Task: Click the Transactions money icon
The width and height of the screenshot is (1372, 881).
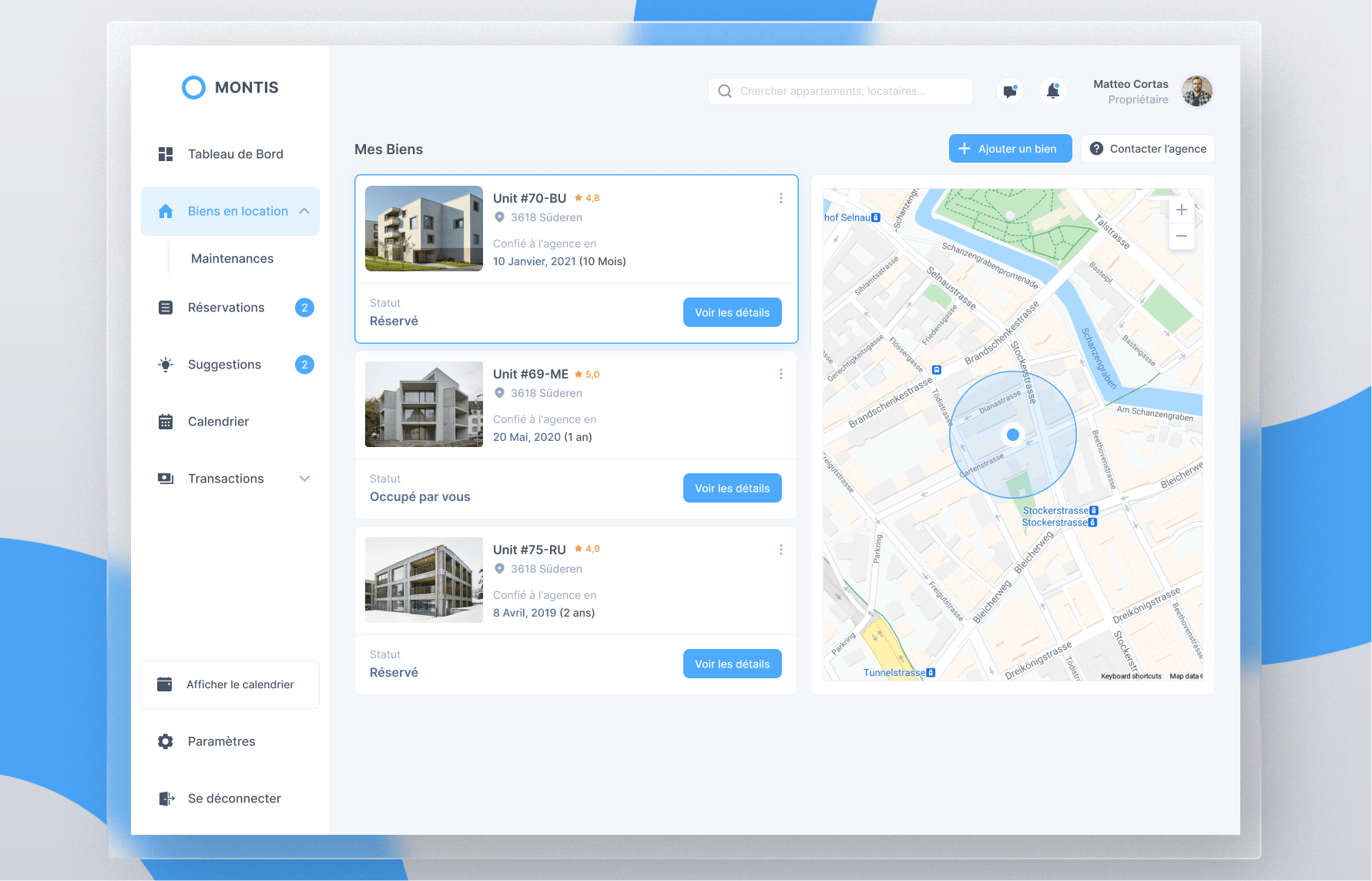Action: (x=166, y=479)
